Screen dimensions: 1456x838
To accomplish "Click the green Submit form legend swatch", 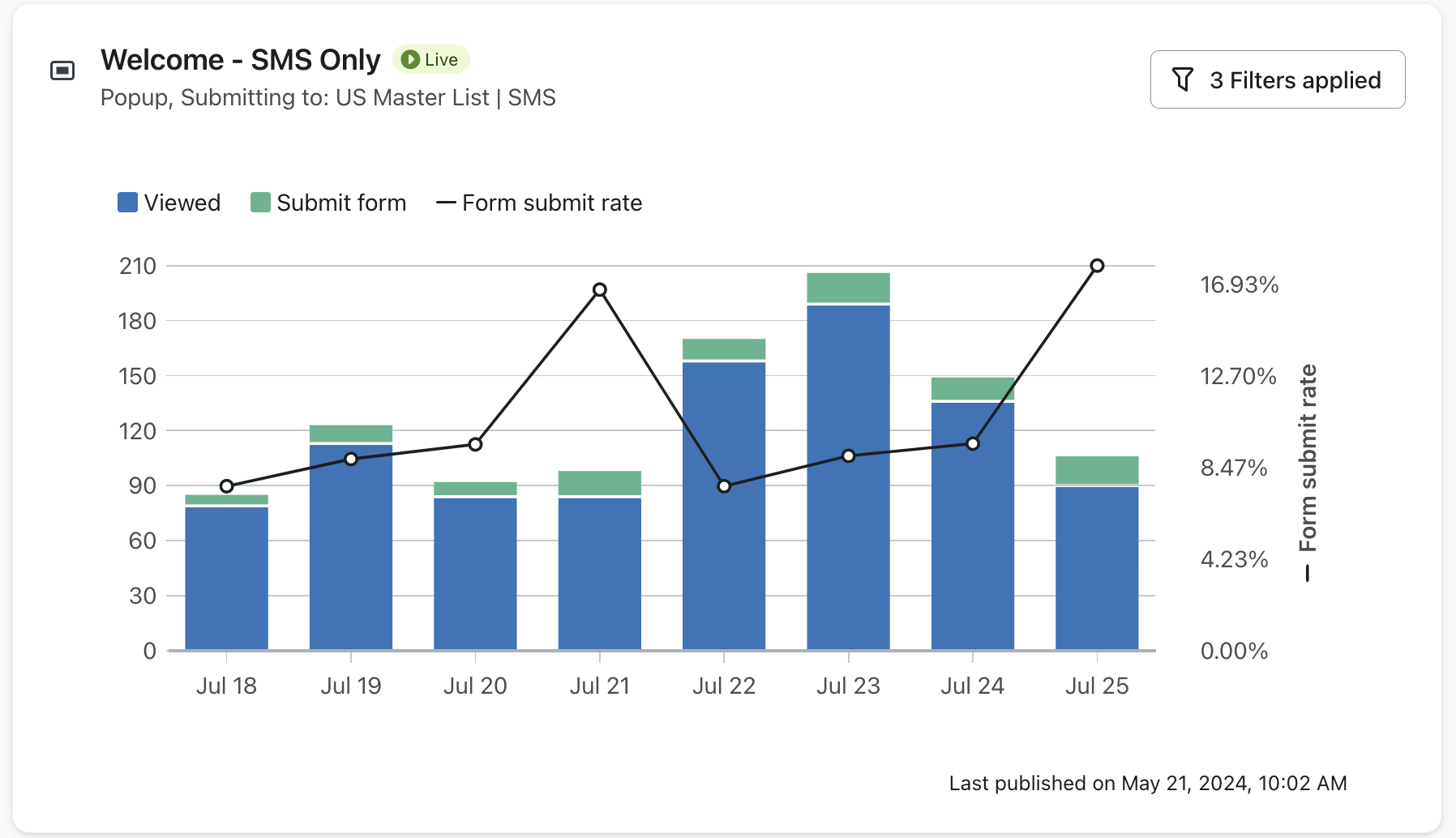I will coord(259,202).
